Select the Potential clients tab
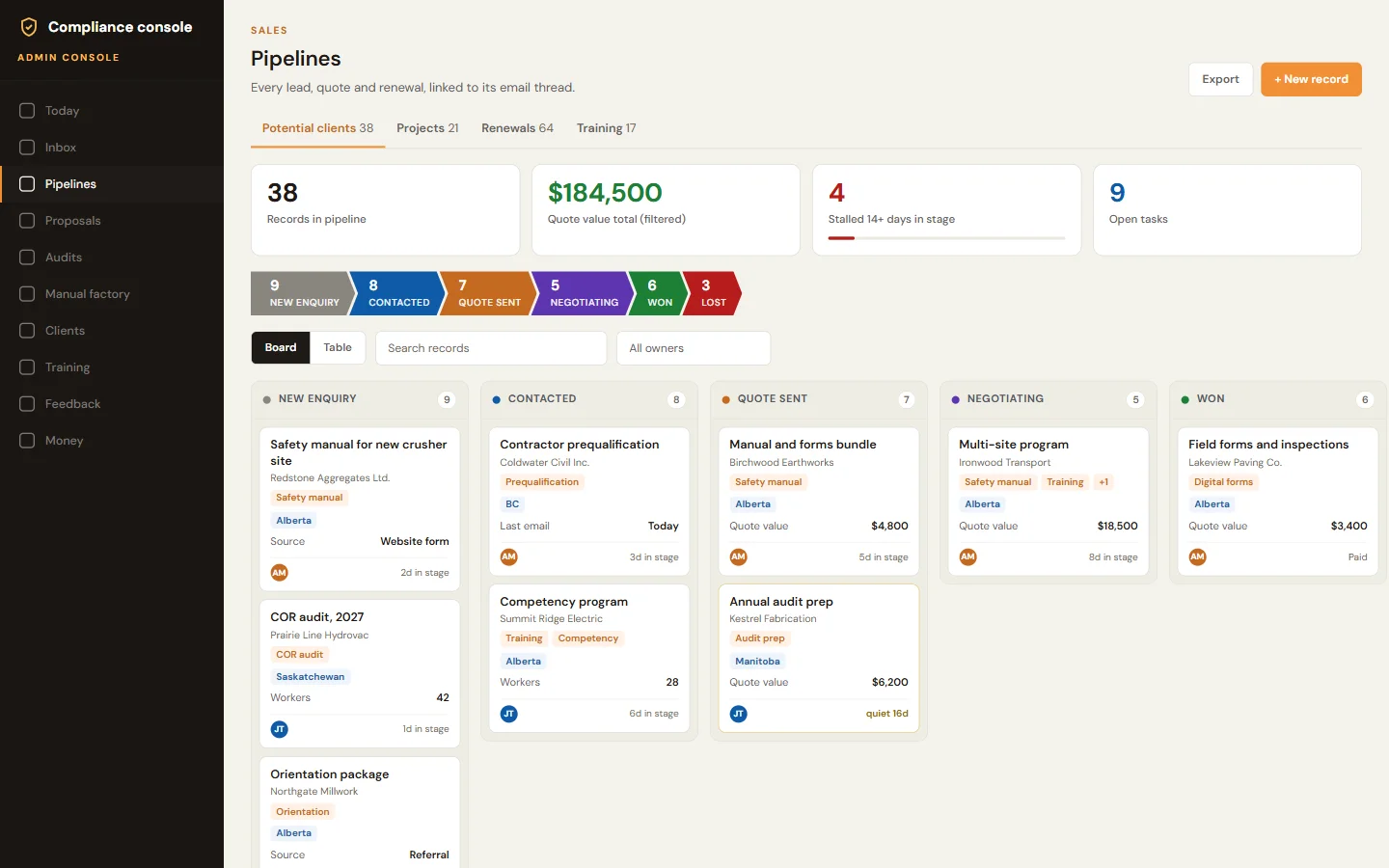This screenshot has height=868, width=1389. click(317, 128)
